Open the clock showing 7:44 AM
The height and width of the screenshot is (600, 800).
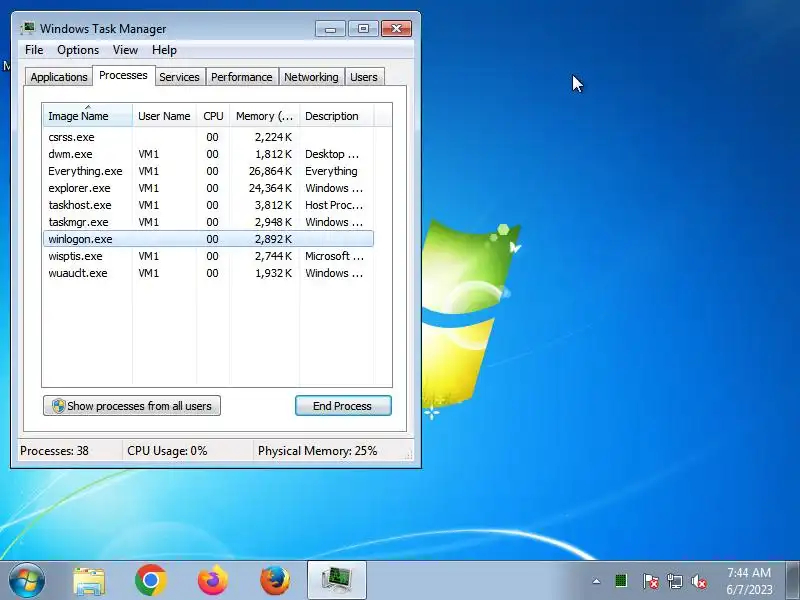pyautogui.click(x=749, y=581)
